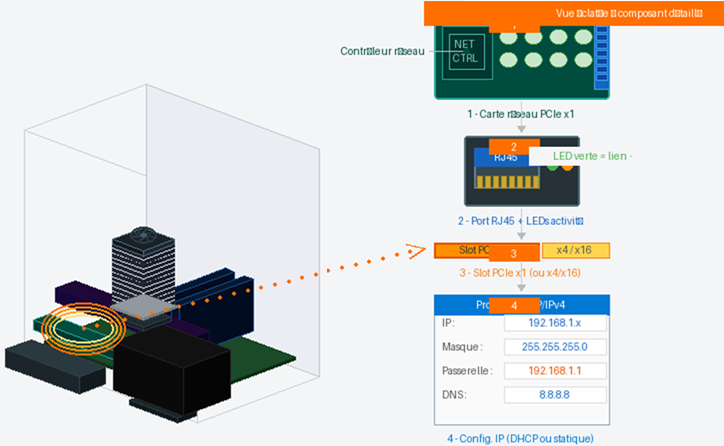Select the Passerelle field 192.168.1.1

(555, 371)
